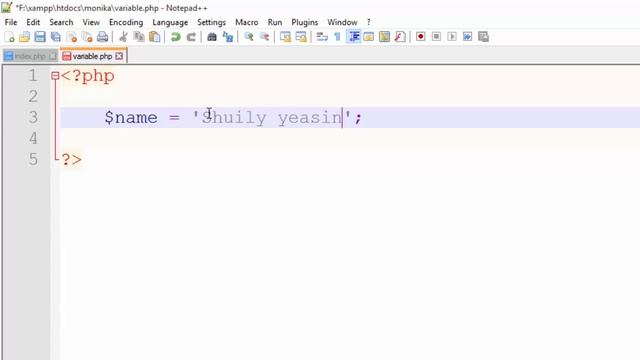Close the index.php tab
640x360 pixels.
click(x=53, y=56)
